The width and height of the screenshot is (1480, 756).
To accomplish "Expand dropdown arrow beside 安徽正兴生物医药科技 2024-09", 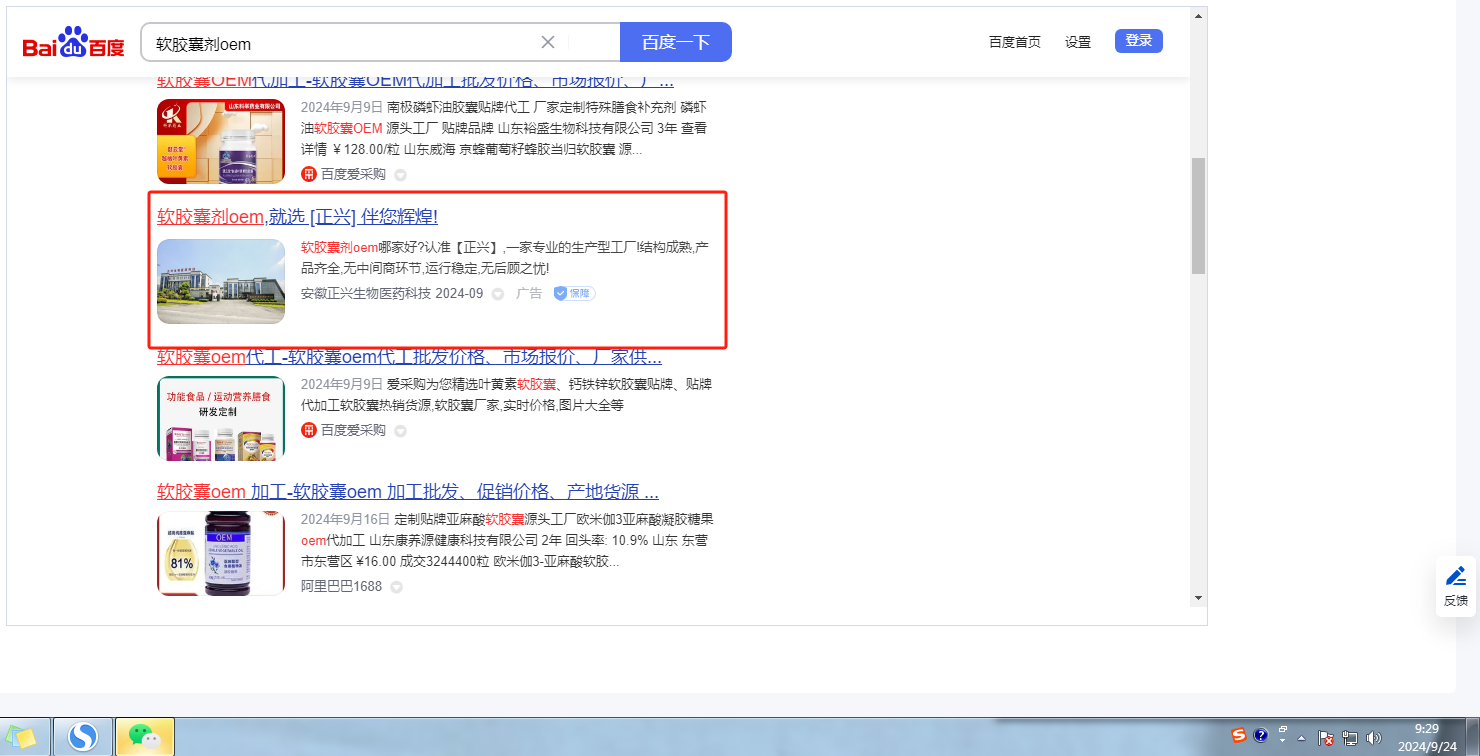I will pyautogui.click(x=498, y=294).
